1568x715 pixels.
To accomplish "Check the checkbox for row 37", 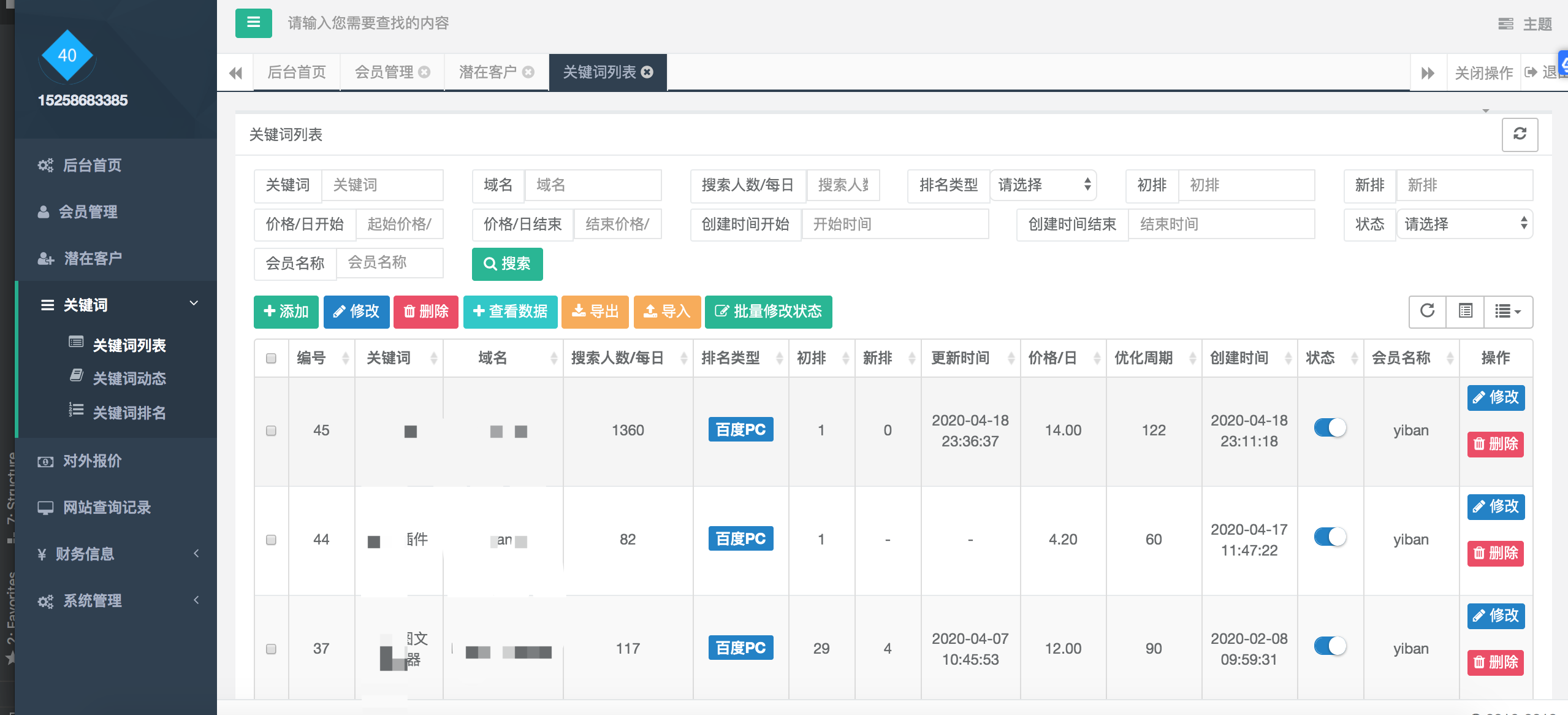I will (x=271, y=649).
